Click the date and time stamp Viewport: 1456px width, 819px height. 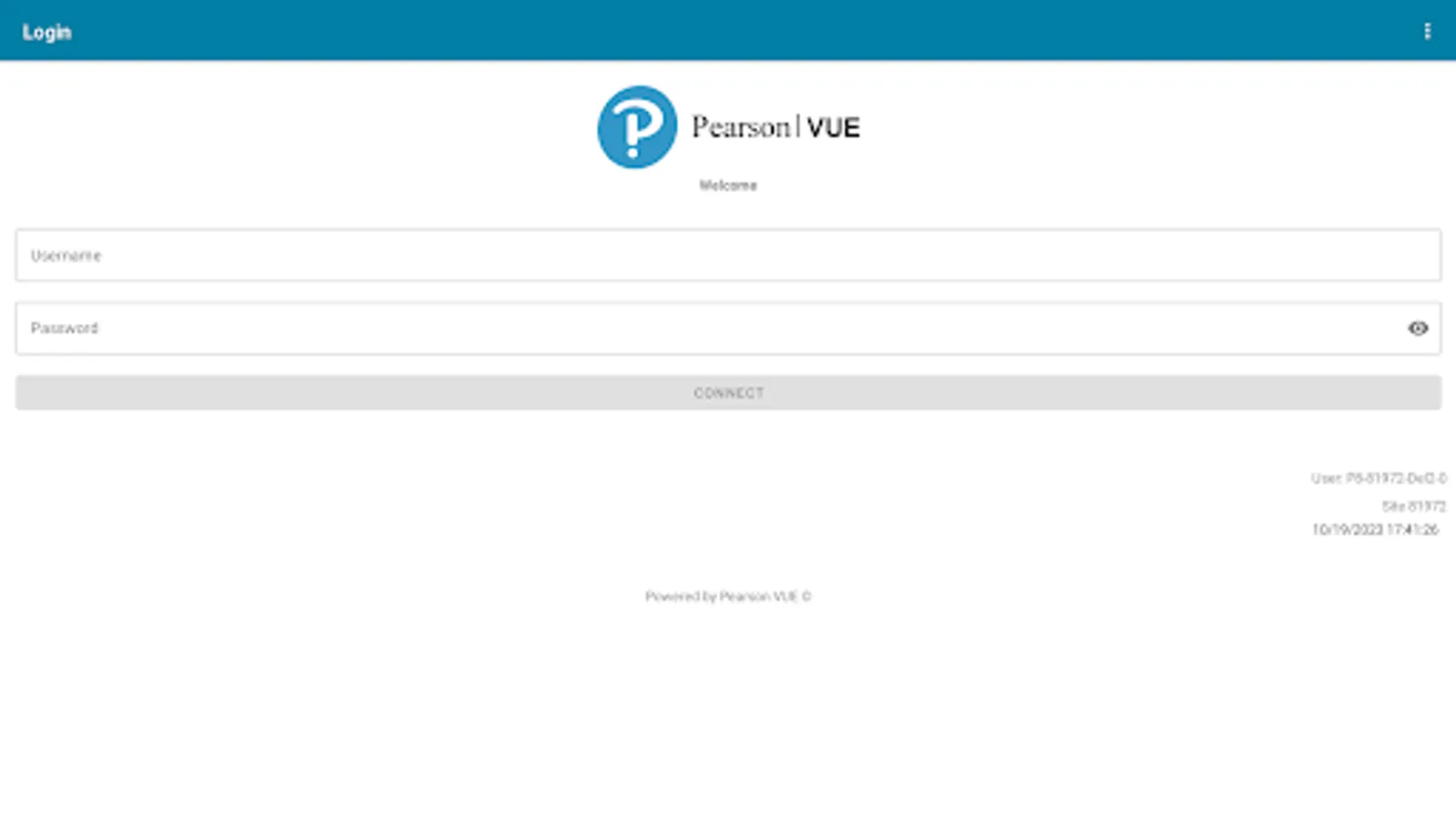[x=1375, y=530]
